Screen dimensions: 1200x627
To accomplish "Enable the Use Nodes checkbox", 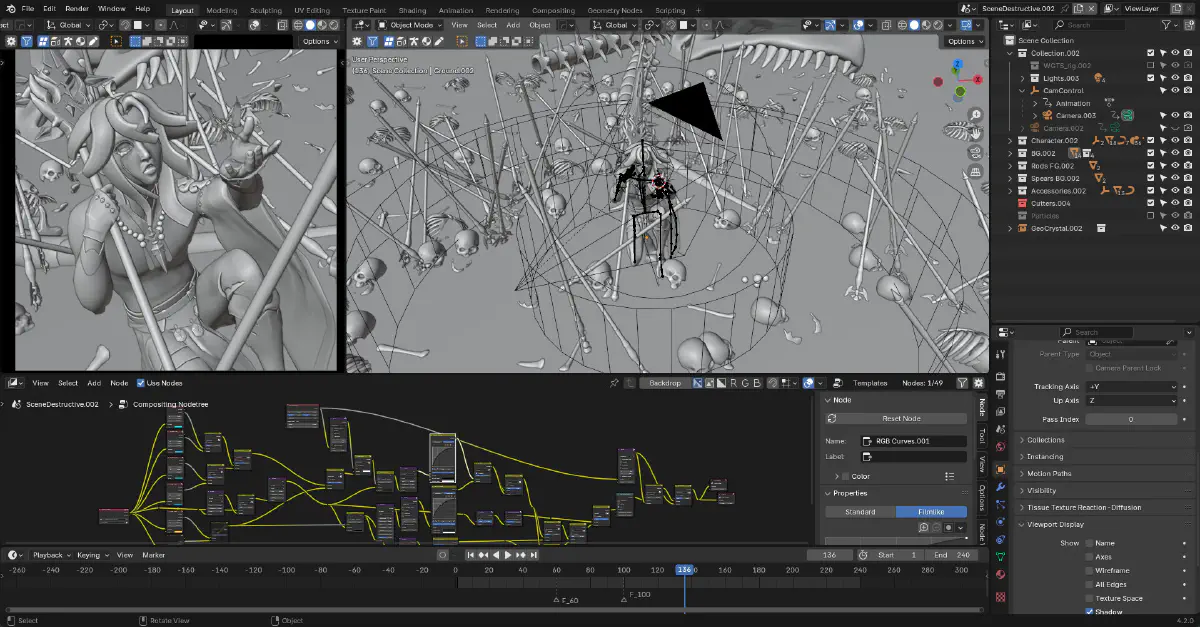I will [x=140, y=383].
